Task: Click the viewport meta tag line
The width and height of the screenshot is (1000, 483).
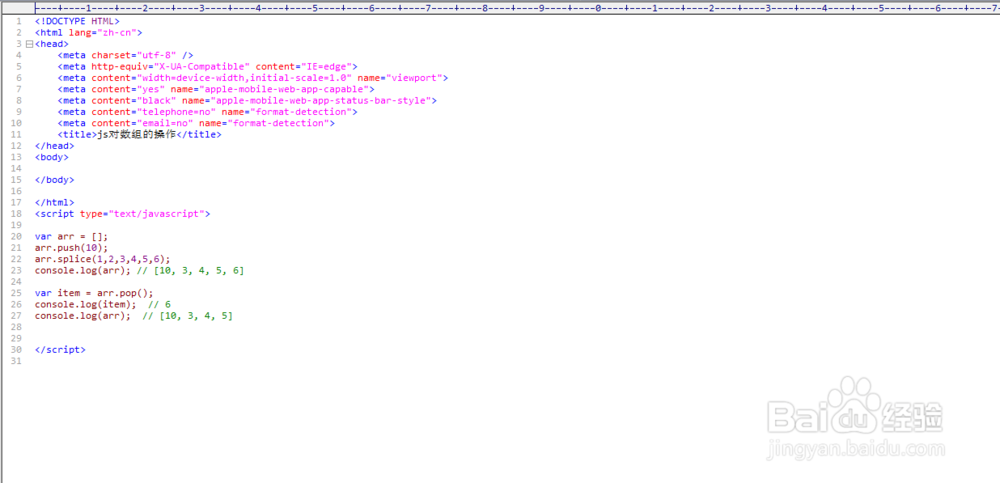Action: (x=253, y=78)
